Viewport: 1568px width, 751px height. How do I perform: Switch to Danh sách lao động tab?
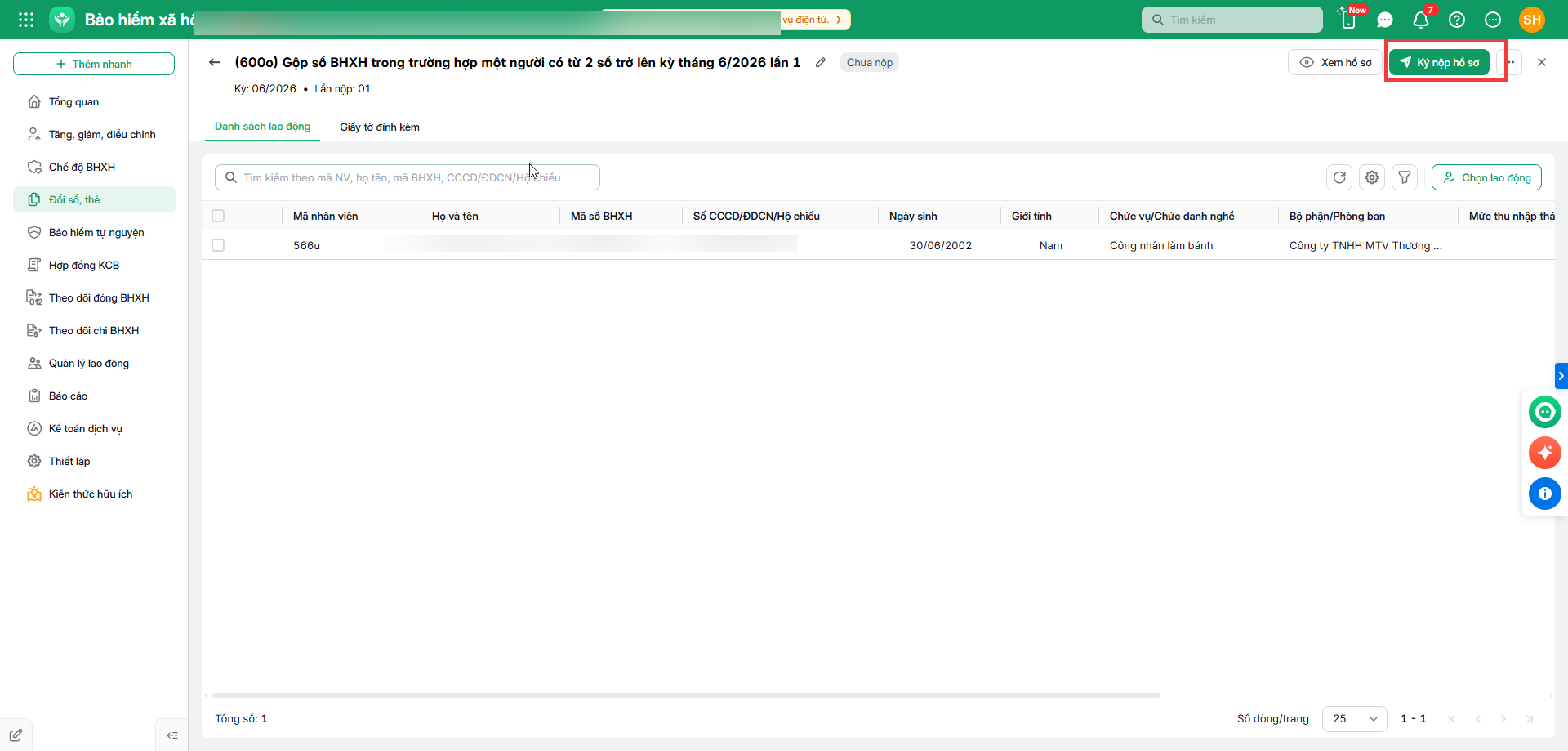point(263,127)
